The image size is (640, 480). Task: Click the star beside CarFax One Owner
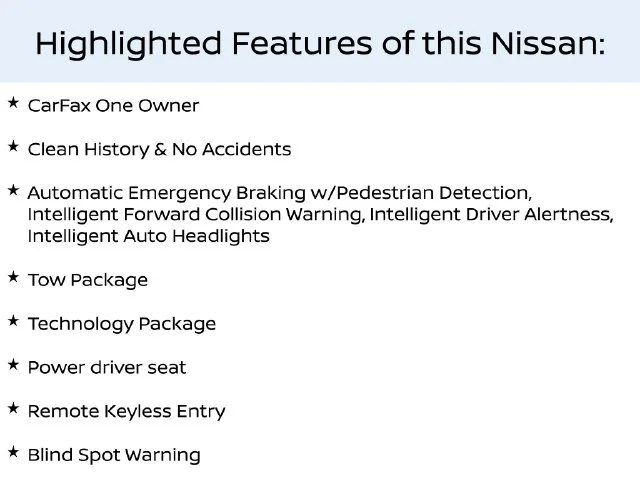13,103
